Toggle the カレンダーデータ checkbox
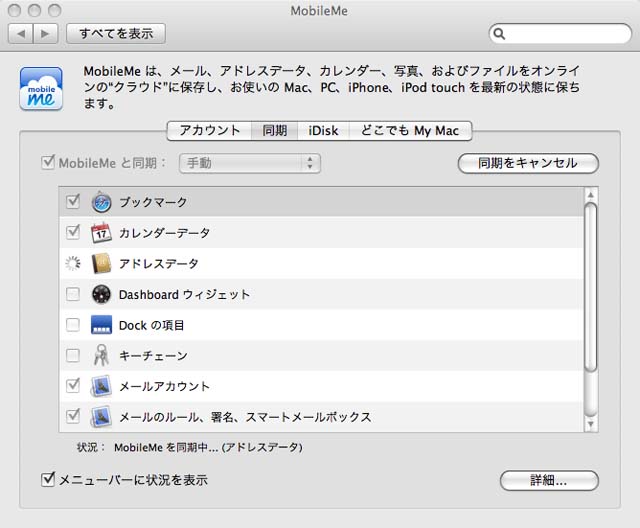The height and width of the screenshot is (528, 640). pos(73,232)
